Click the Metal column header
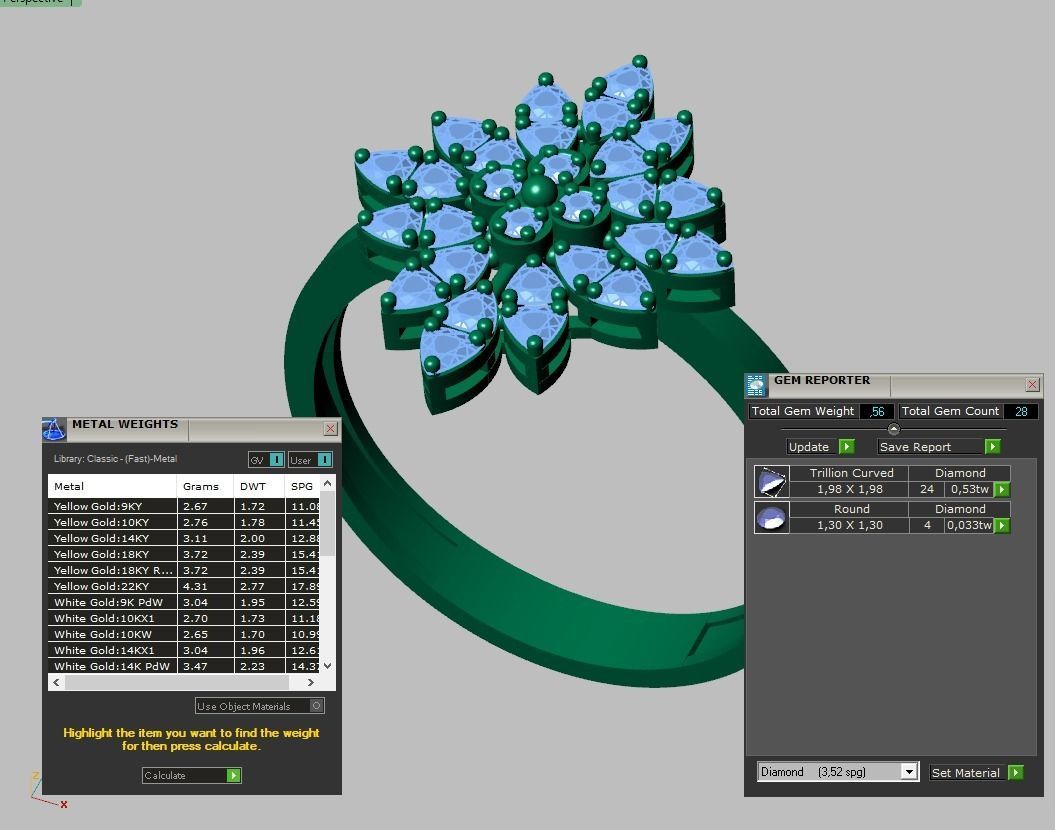Viewport: 1055px width, 830px height. (112, 486)
